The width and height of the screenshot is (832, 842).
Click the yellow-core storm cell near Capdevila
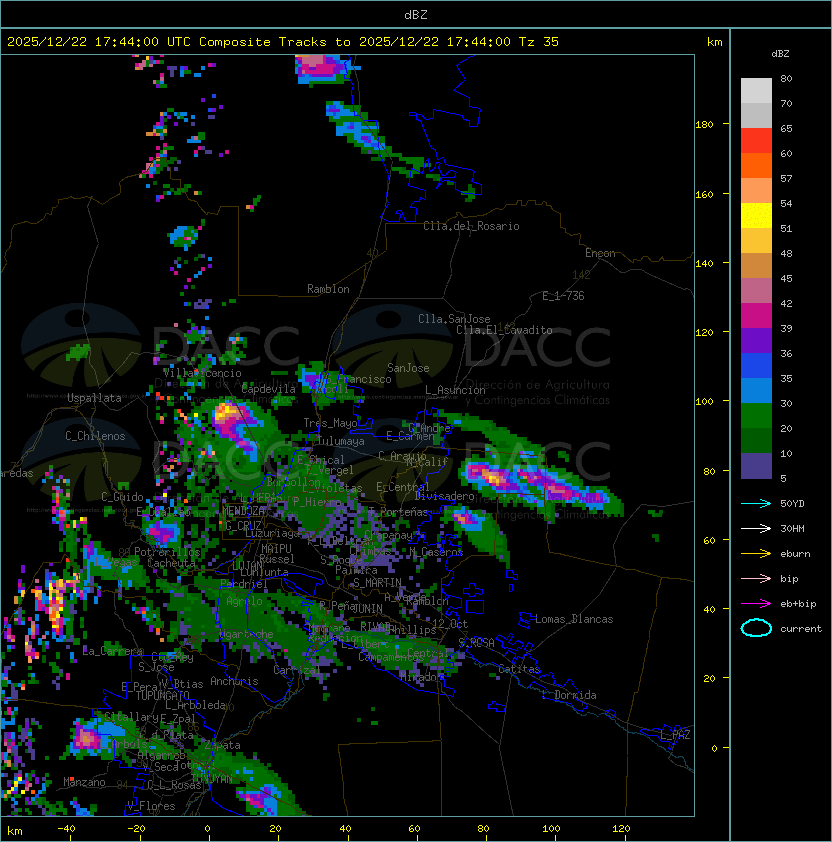(227, 413)
